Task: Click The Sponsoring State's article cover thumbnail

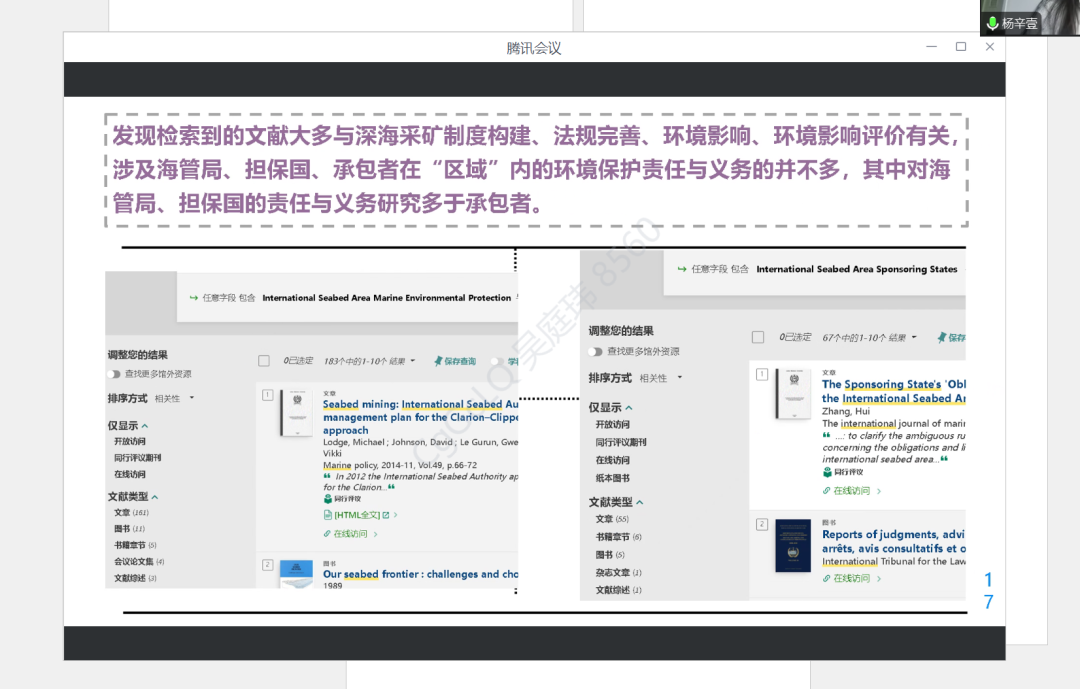Action: (x=793, y=394)
